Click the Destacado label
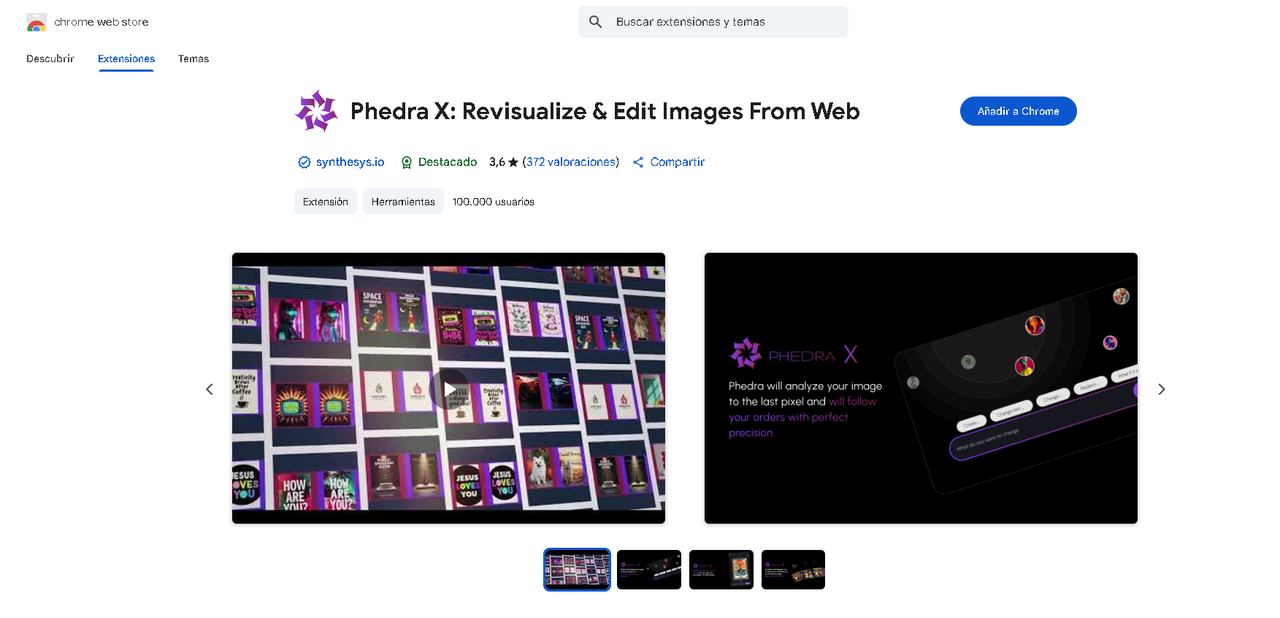The width and height of the screenshot is (1280, 618). click(447, 162)
